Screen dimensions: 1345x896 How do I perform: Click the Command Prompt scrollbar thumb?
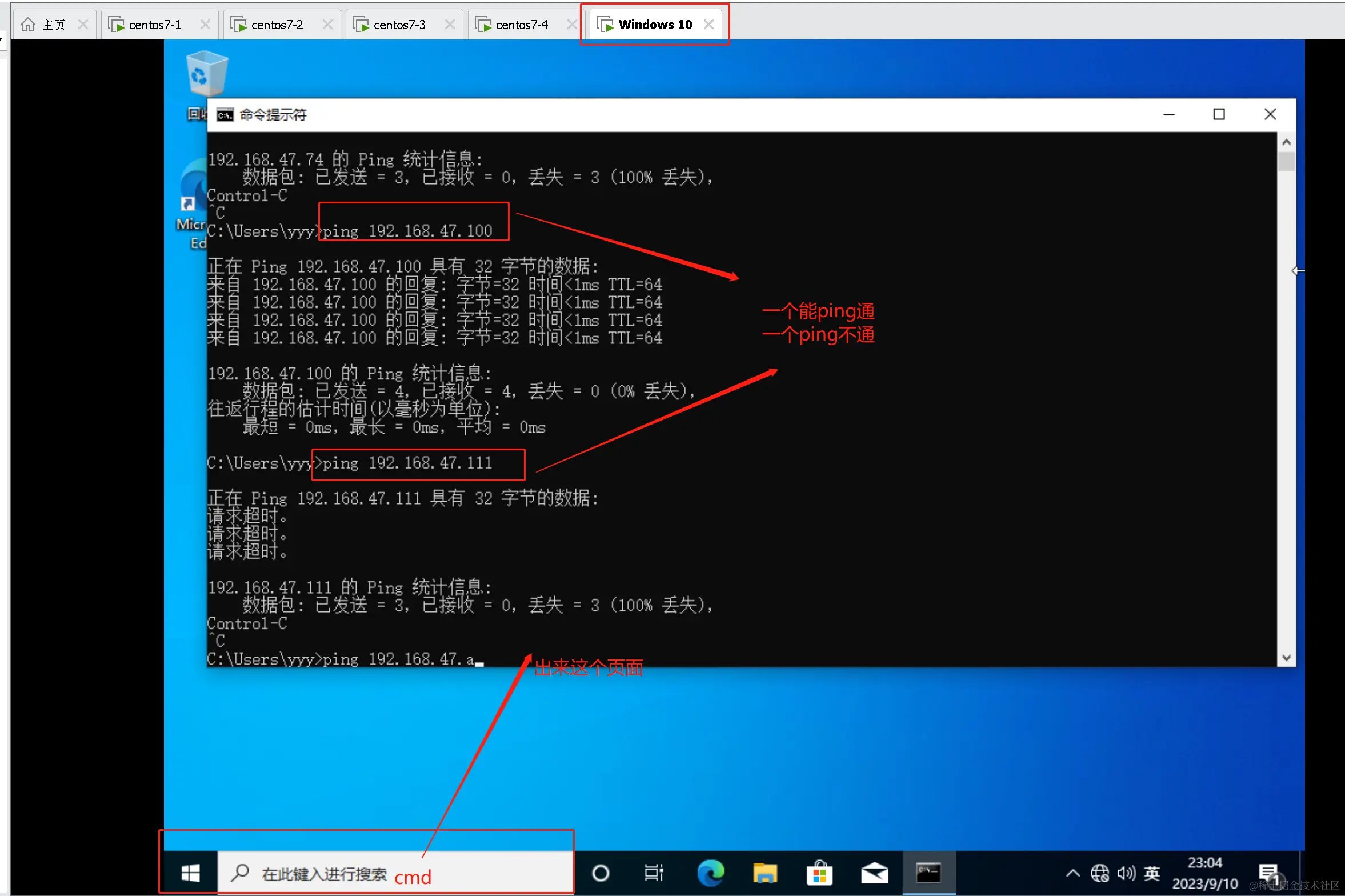(x=1286, y=161)
